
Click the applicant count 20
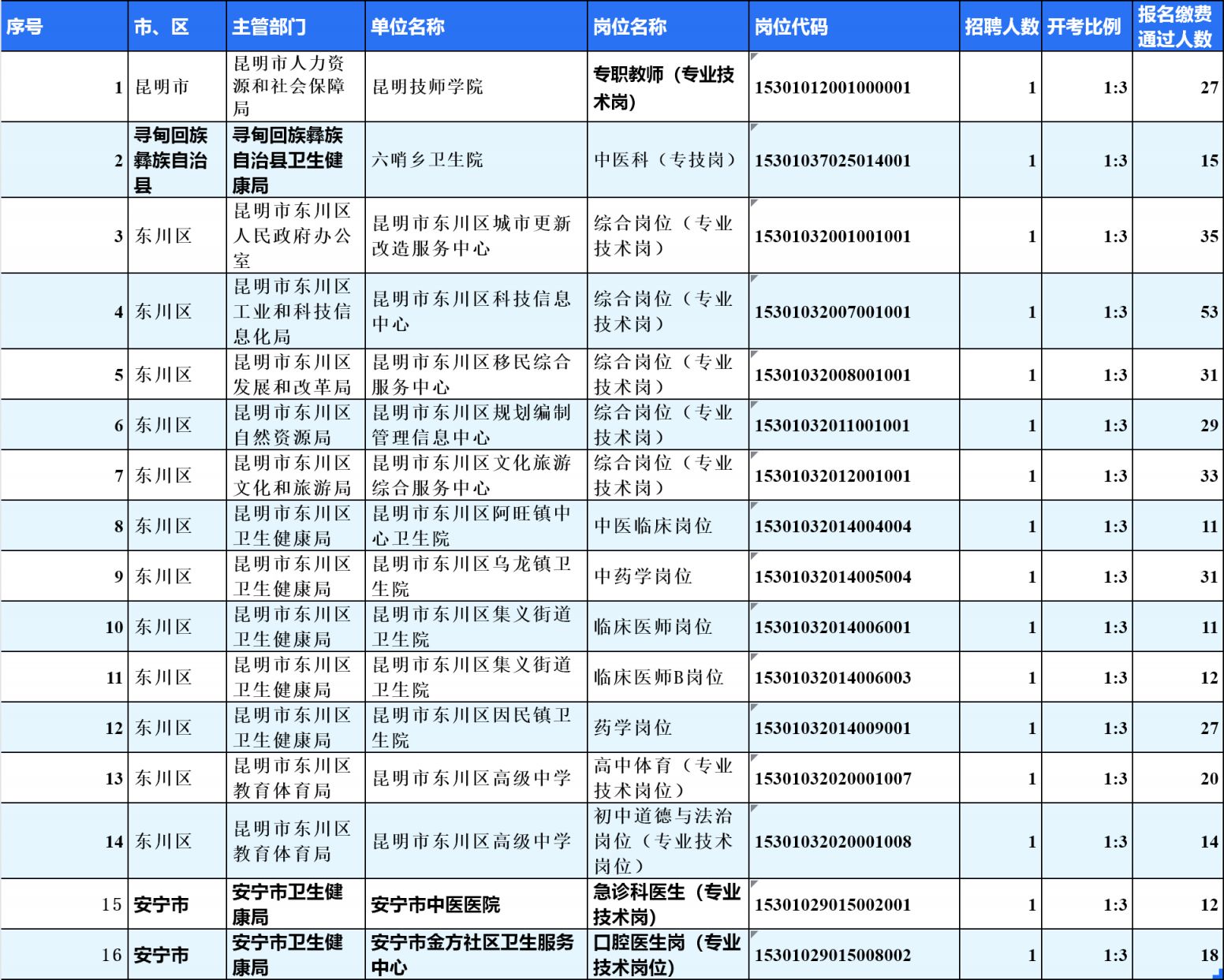tap(1178, 778)
